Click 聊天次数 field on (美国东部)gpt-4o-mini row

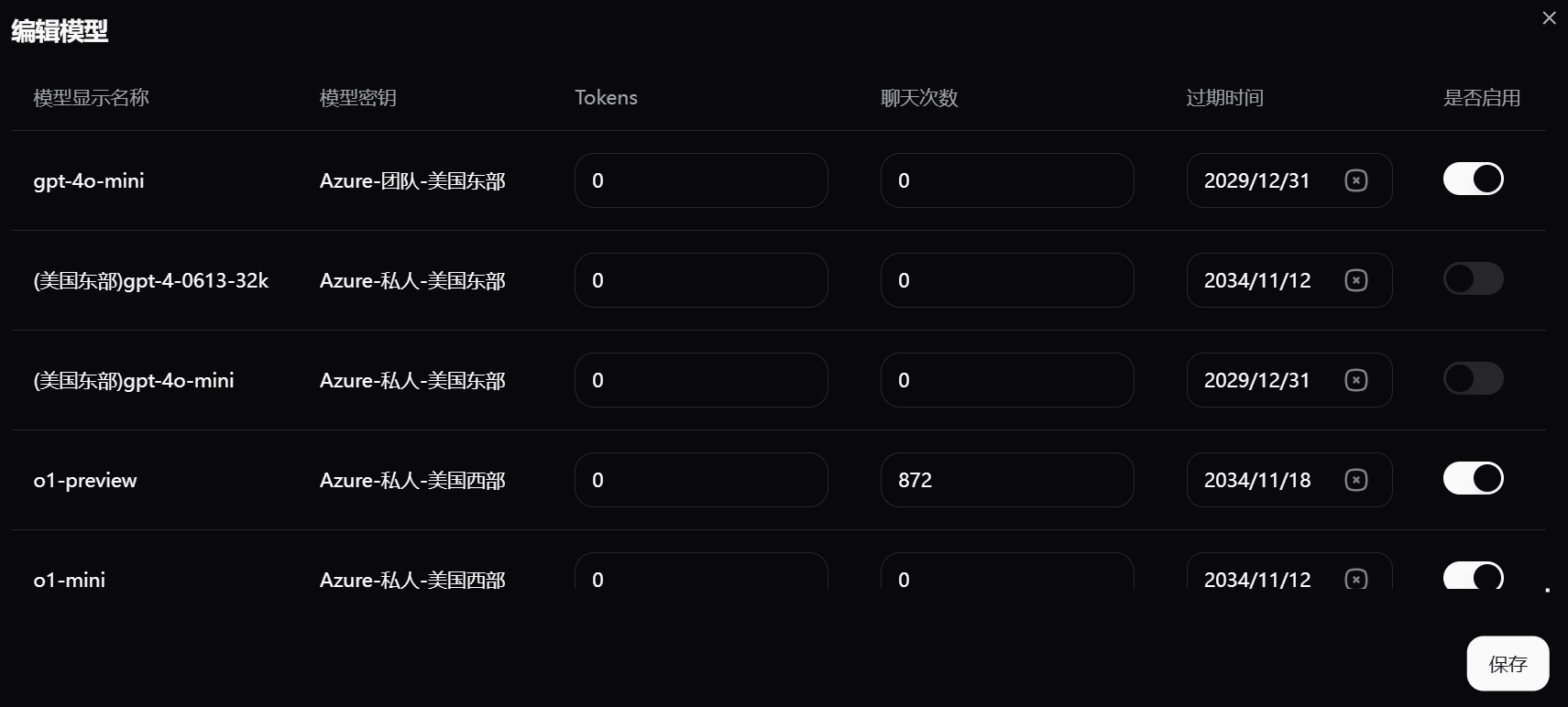1007,380
